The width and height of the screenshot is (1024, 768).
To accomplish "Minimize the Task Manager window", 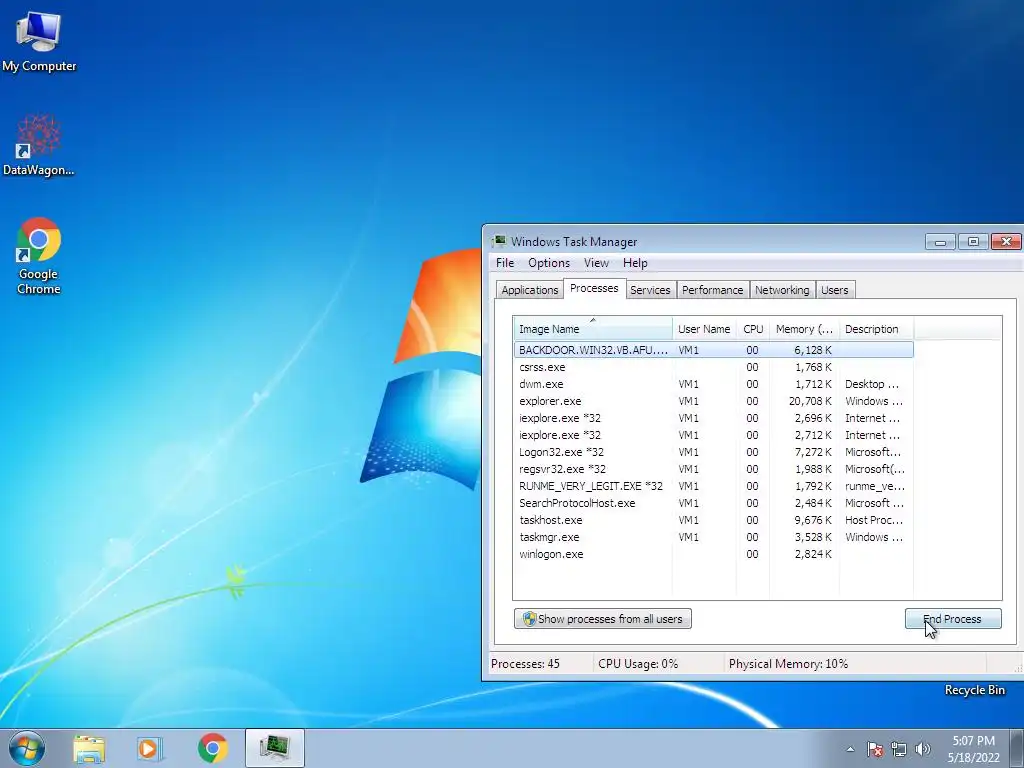I will 940,242.
